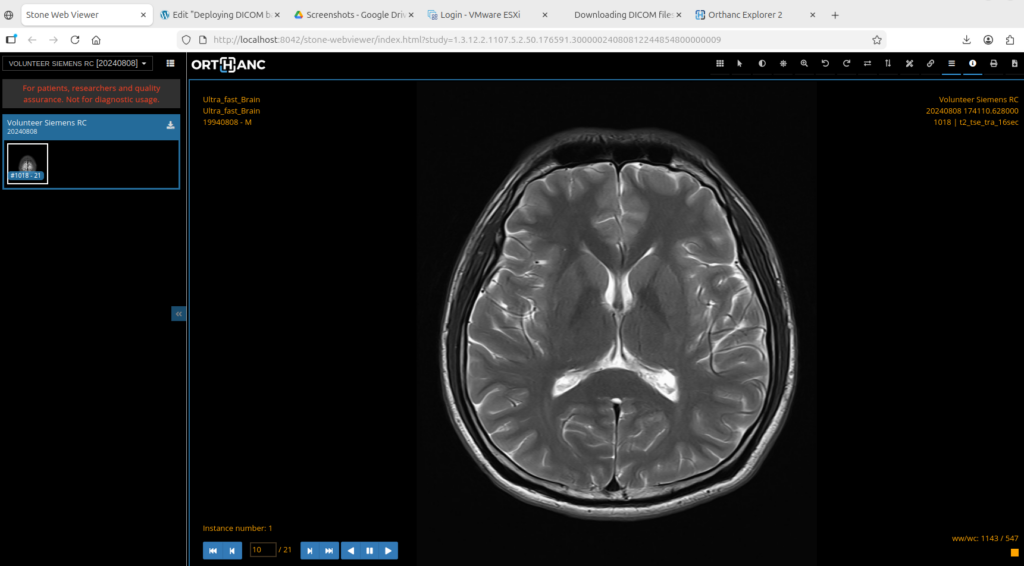This screenshot has width=1024, height=566.
Task: Open the windowing contrast tool
Action: [762, 63]
